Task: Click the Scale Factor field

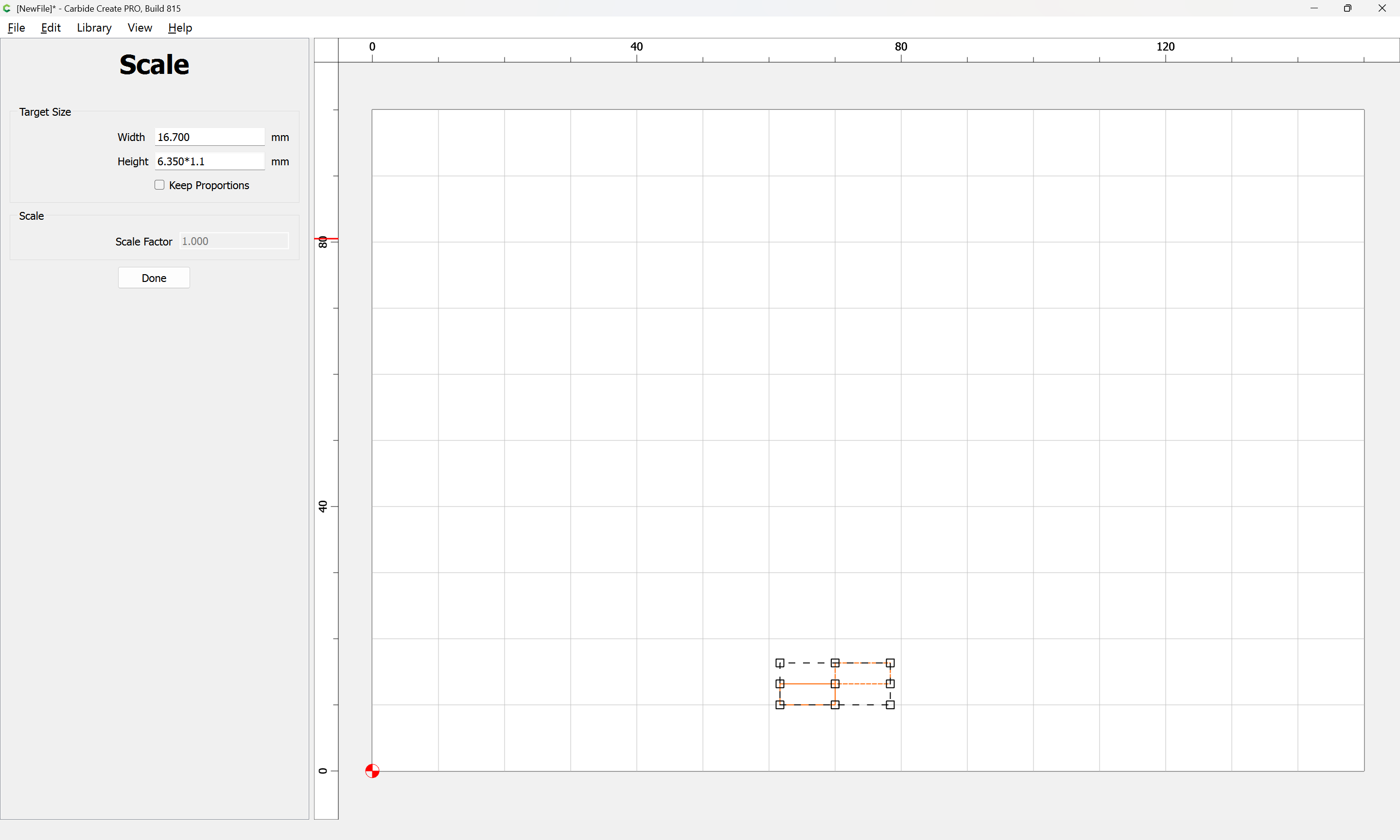Action: click(x=234, y=241)
